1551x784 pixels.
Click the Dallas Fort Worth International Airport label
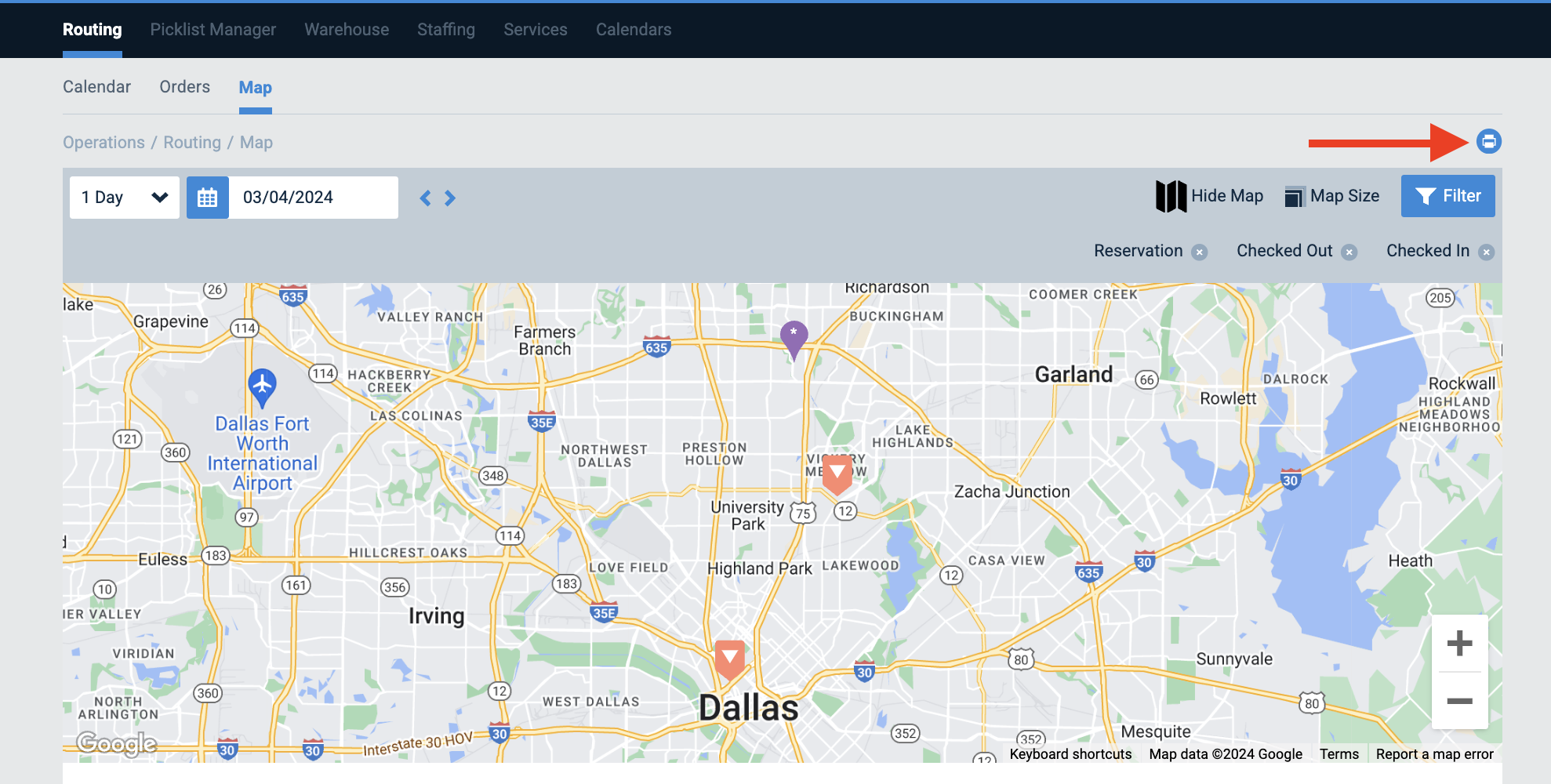(x=263, y=453)
